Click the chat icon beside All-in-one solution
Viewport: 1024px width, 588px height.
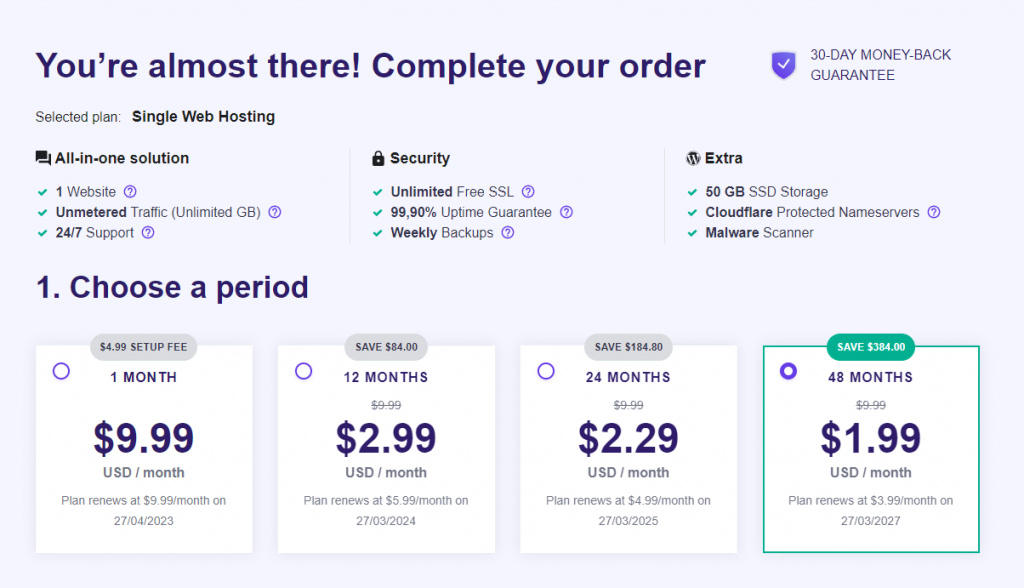point(43,158)
